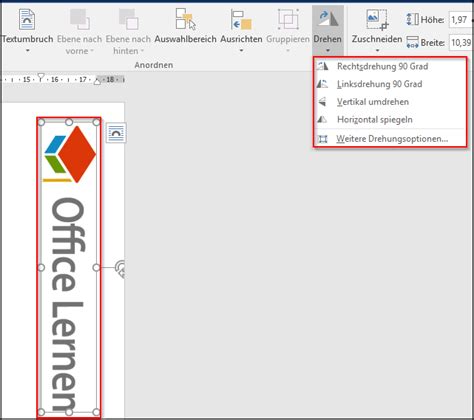Open Weitere Drehungsoptionen...

(x=390, y=139)
